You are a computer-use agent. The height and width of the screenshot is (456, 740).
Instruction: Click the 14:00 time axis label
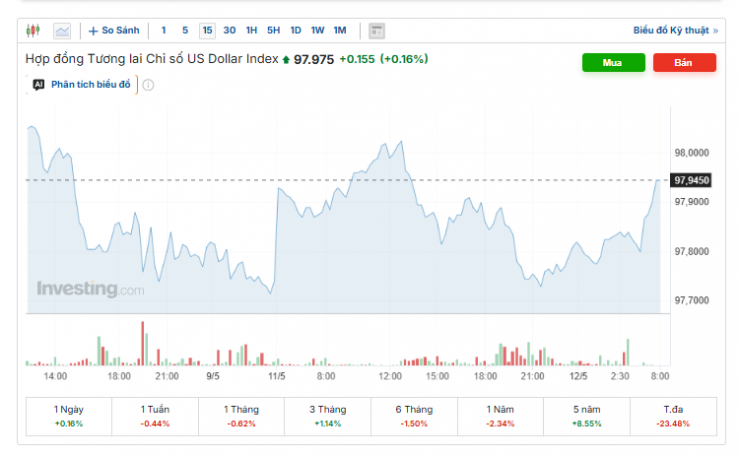pos(55,376)
